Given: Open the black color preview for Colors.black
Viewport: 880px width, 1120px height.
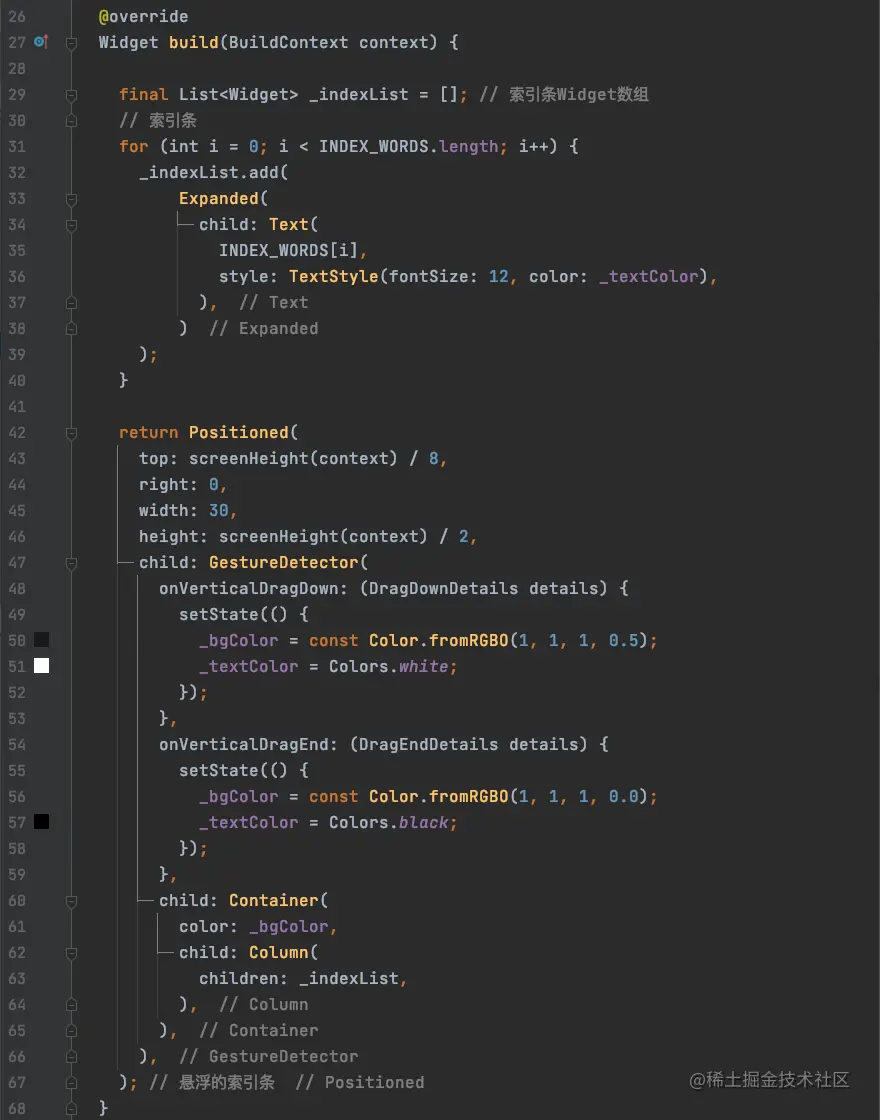Looking at the screenshot, I should point(41,822).
